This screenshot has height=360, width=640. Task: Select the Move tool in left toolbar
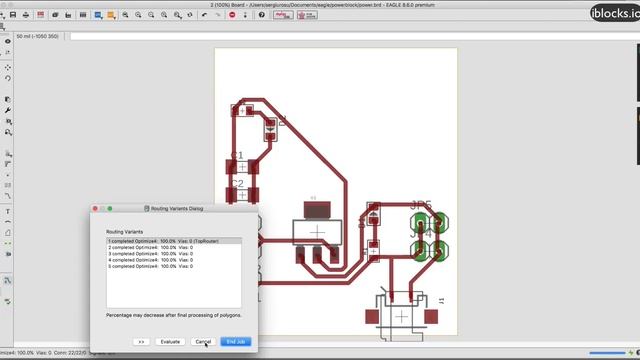tap(8, 67)
